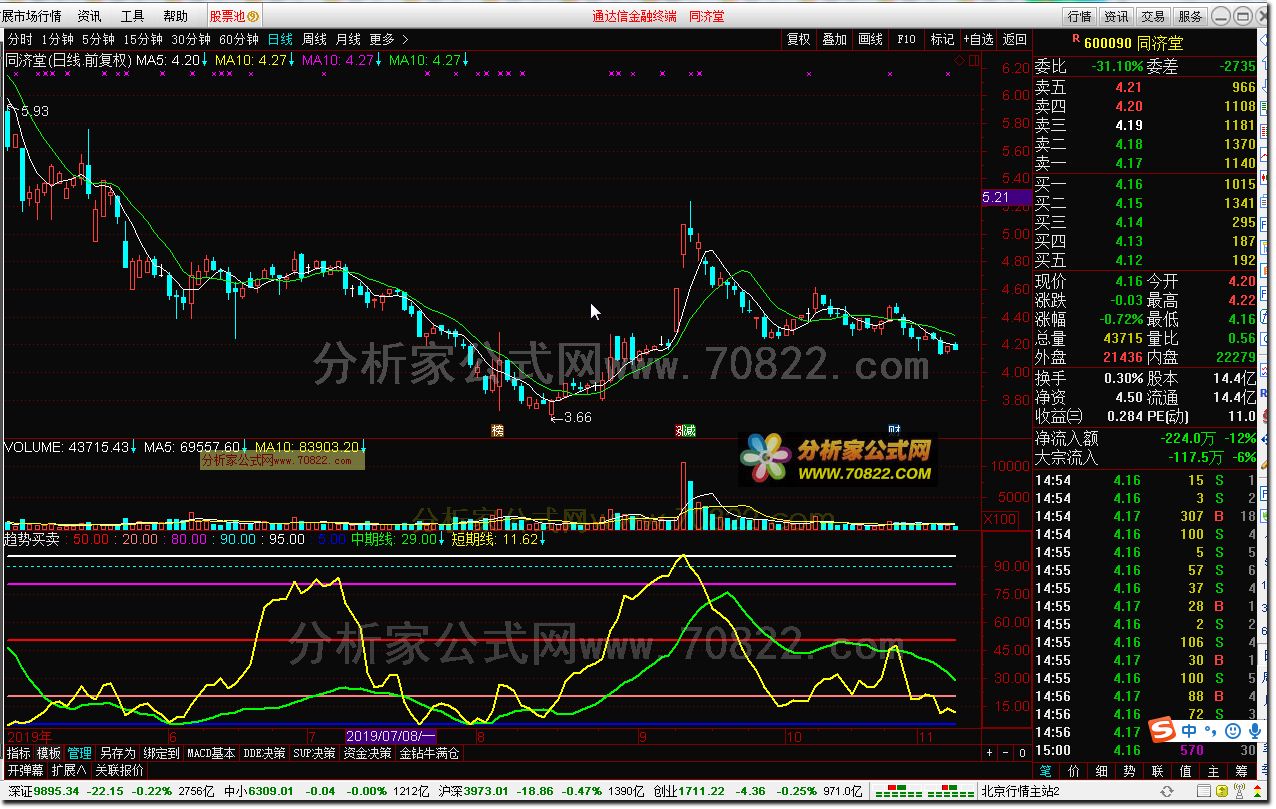Viewport: 1276px width, 809px height.
Task: Select the 势 tab at bottom right
Action: tap(1129, 771)
